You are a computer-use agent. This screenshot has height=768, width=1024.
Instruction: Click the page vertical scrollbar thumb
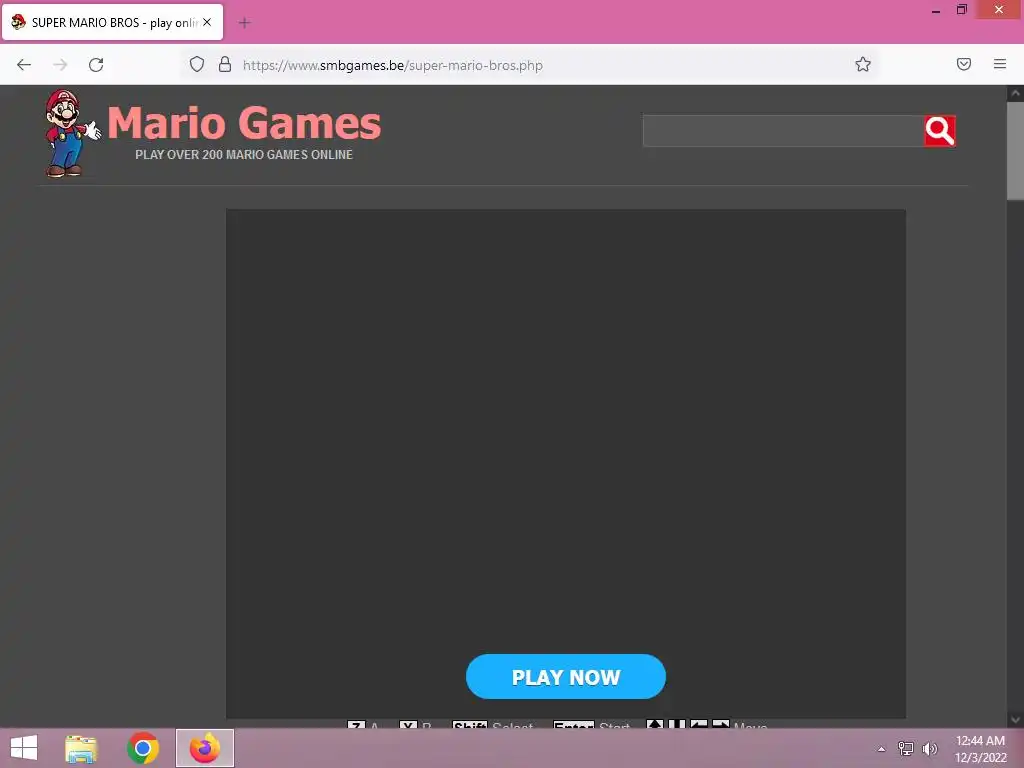click(x=1016, y=151)
